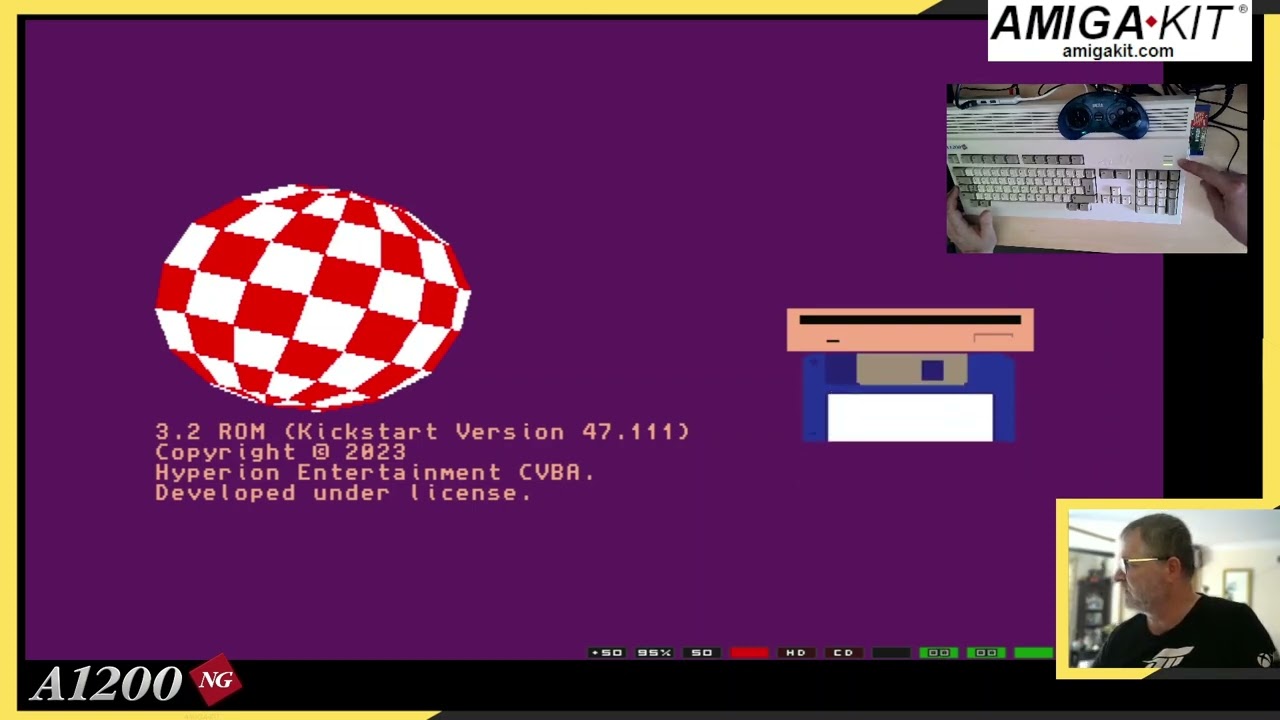This screenshot has width=1280, height=720.
Task: Click the red power LED indicator
Action: (749, 653)
